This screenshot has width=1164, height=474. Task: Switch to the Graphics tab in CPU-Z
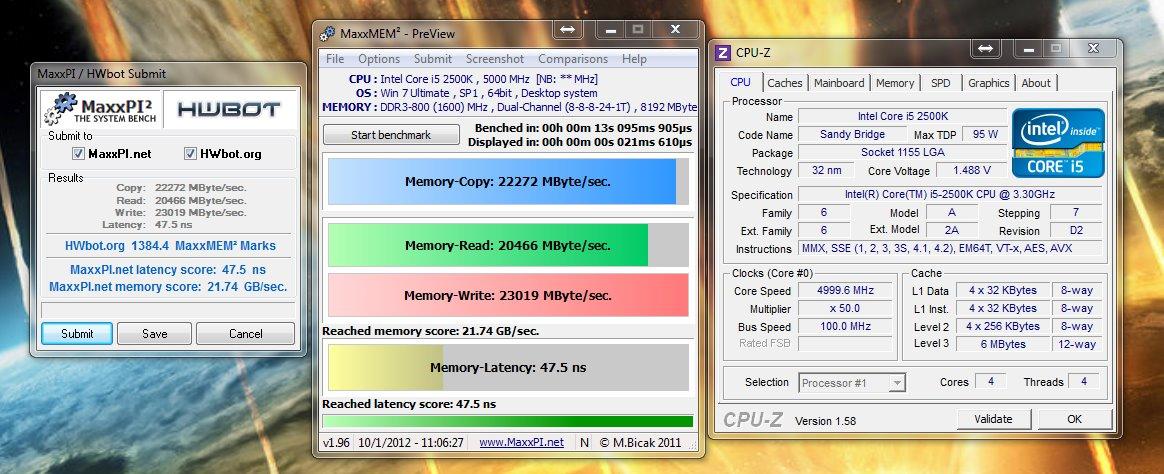[988, 83]
